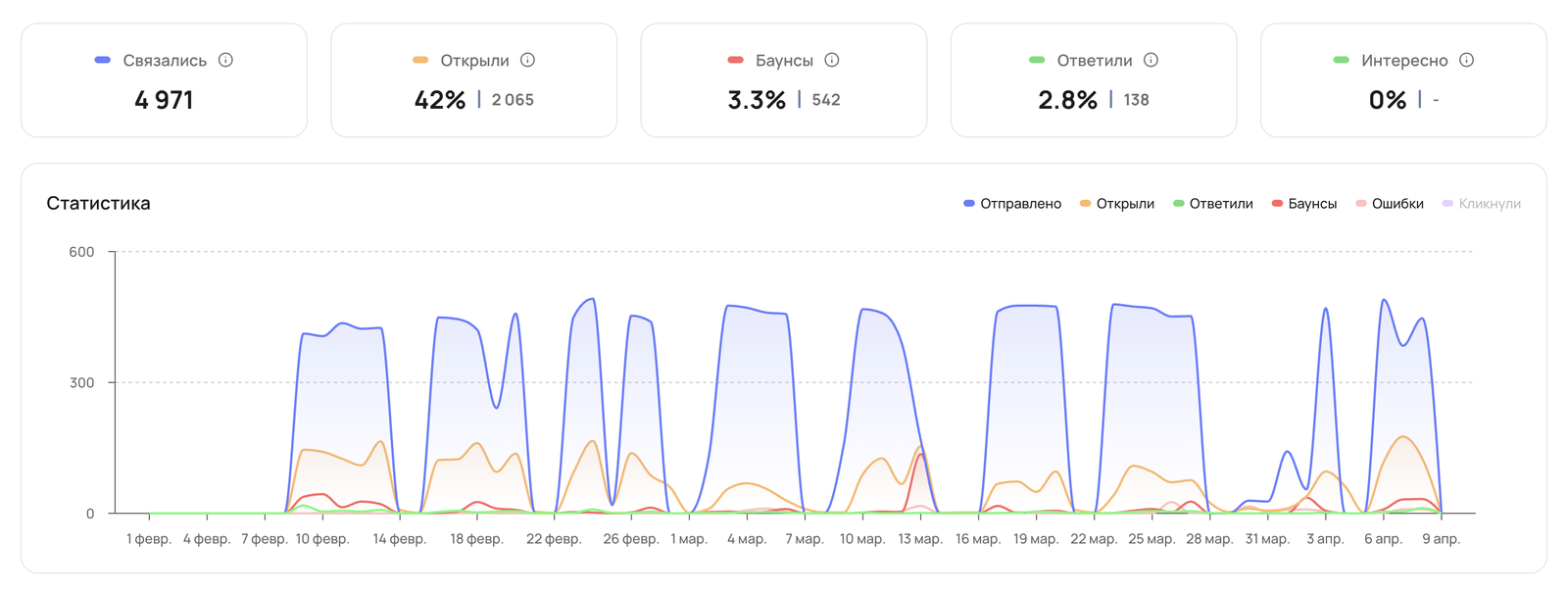1568x593 pixels.
Task: Click info icon next to Связались
Action: tap(225, 60)
